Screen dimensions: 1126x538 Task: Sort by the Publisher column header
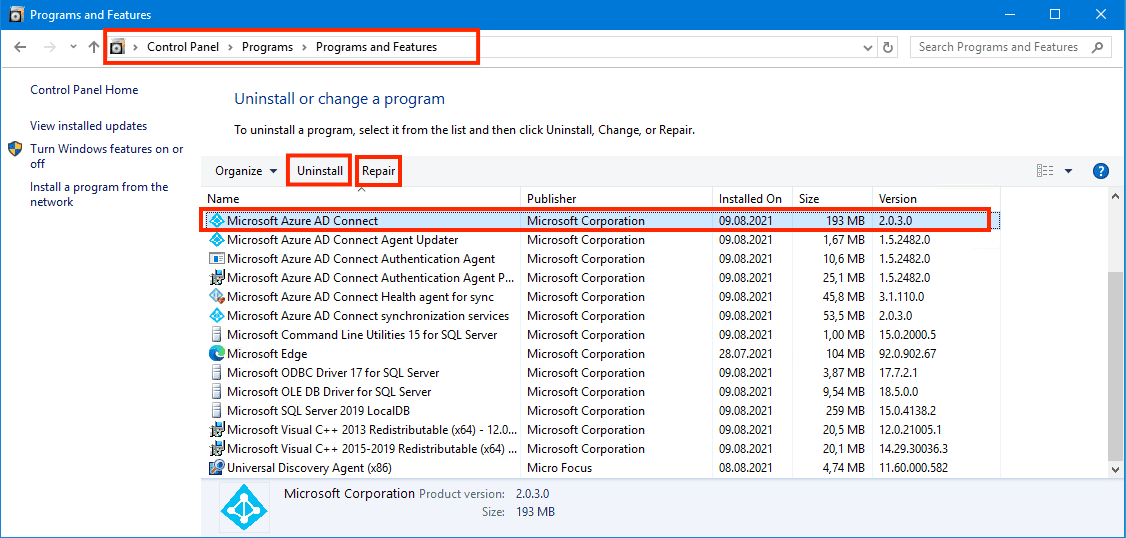point(617,199)
